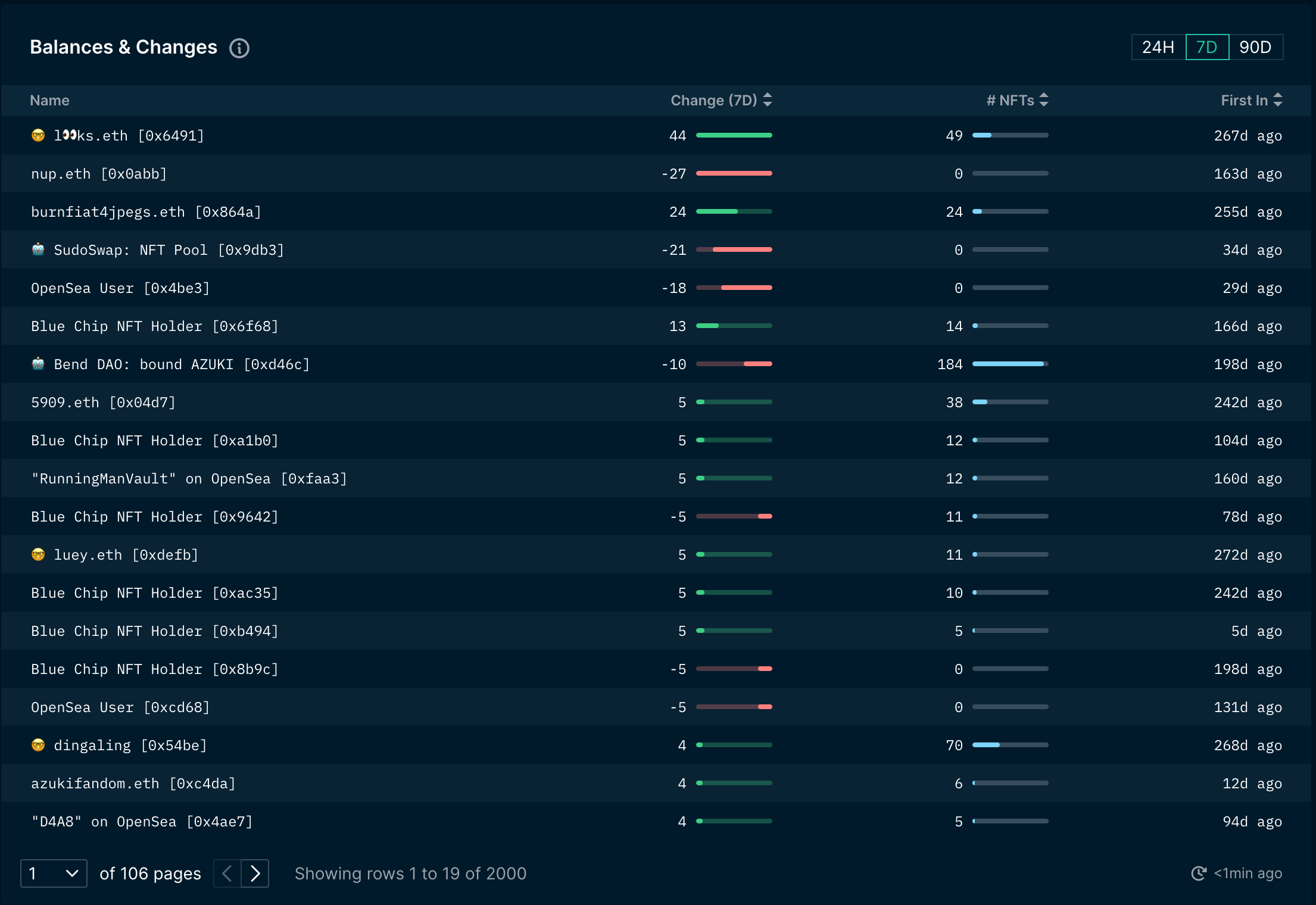Open the page number dropdown
This screenshot has width=1316, height=905.
[54, 873]
